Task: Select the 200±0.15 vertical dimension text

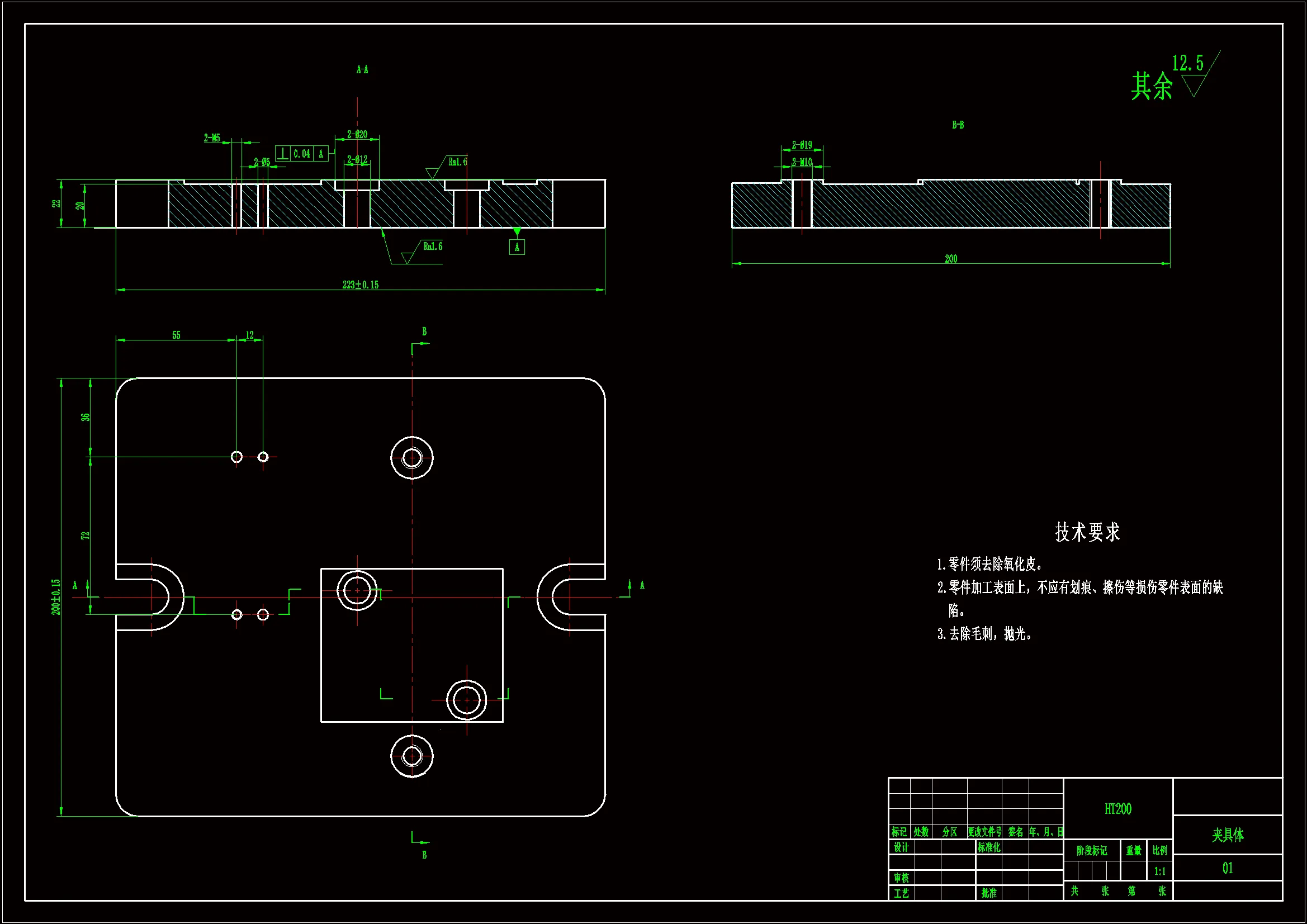Action: [56, 596]
